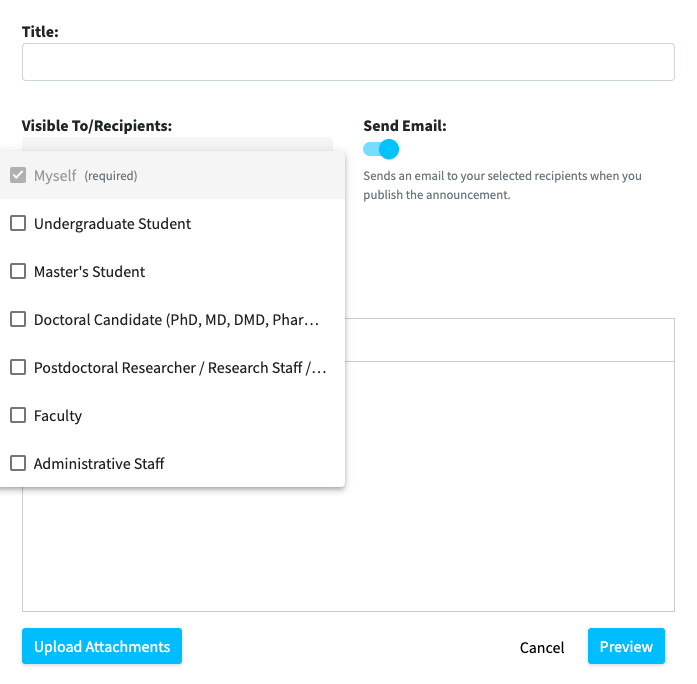This screenshot has height=684, width=697.
Task: Enable the Faculty checkbox
Action: pyautogui.click(x=18, y=415)
